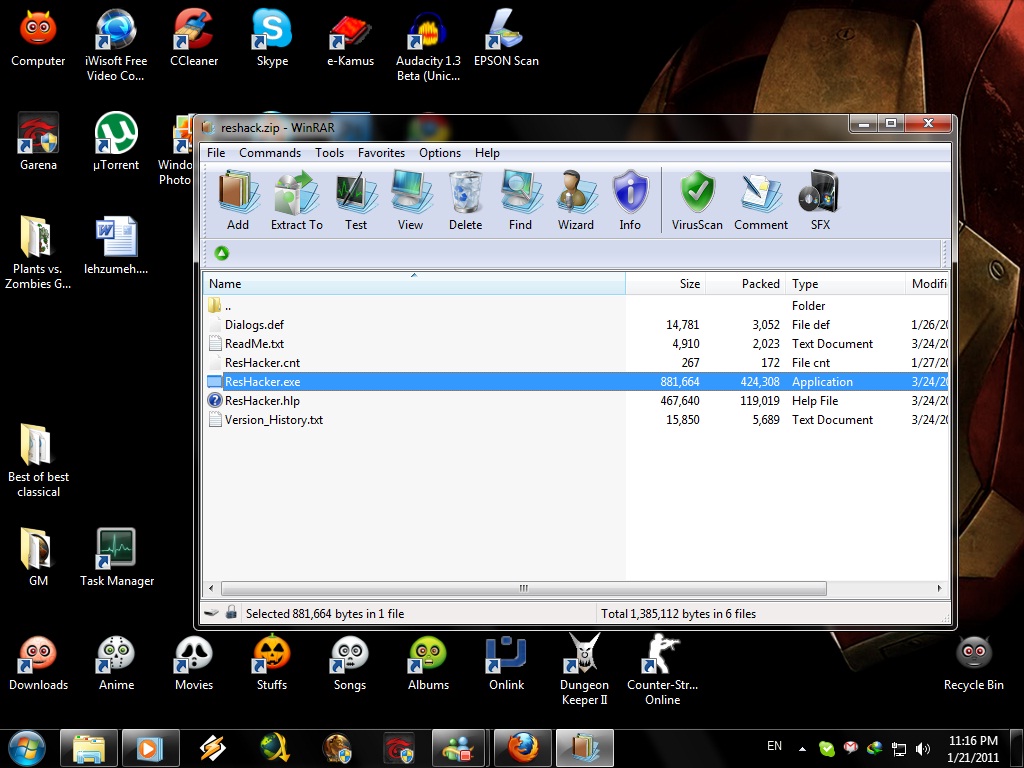Click the Comment toolbar icon
Viewport: 1024px width, 768px height.
click(x=761, y=201)
